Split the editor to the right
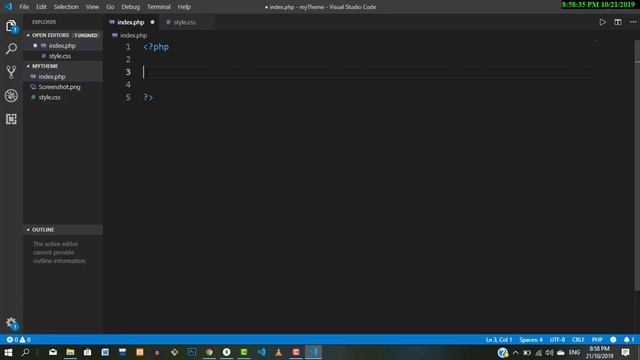640x360 pixels. (618, 22)
